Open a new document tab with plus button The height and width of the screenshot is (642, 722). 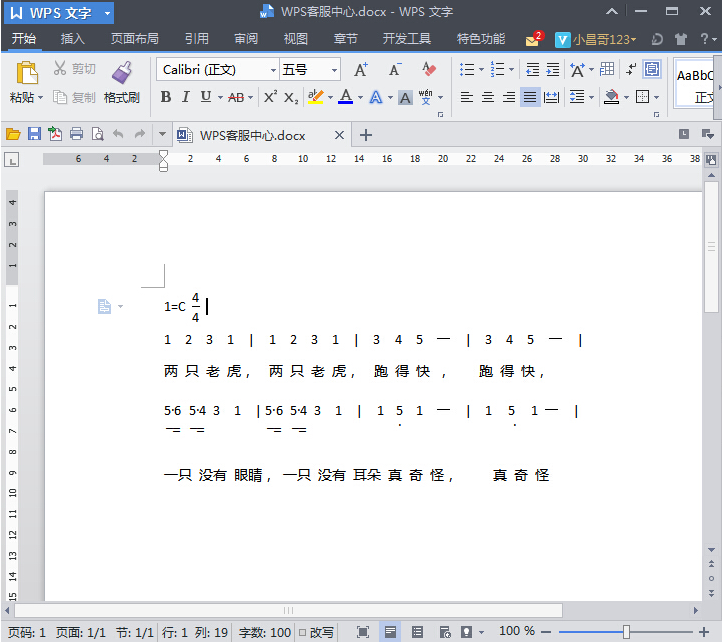[366, 135]
